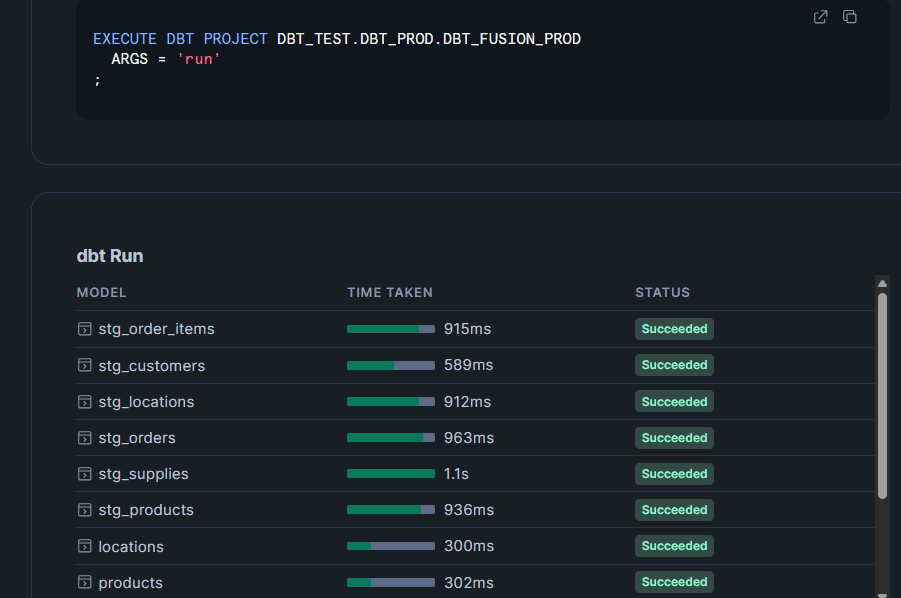Select the stg_order_items model name

click(x=156, y=329)
